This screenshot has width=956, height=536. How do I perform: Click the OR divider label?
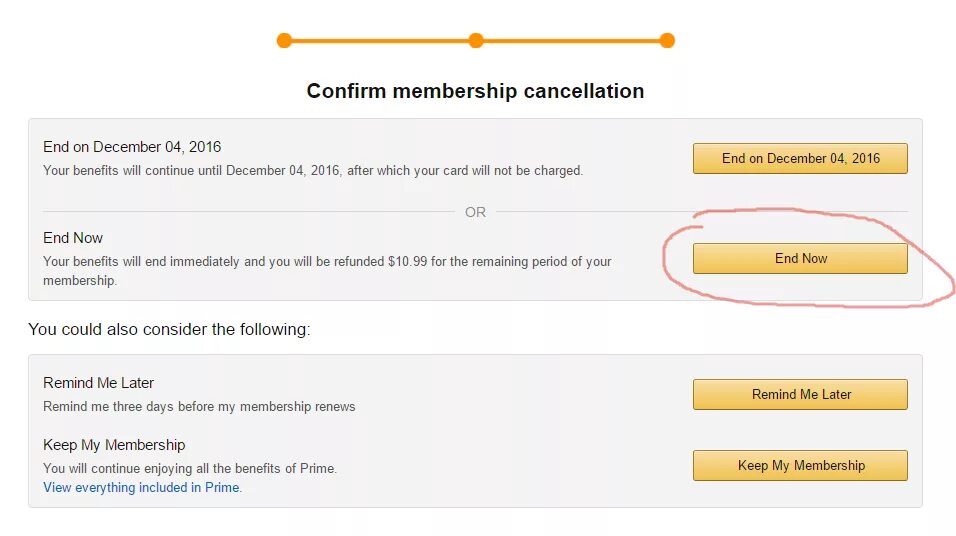[x=475, y=212]
